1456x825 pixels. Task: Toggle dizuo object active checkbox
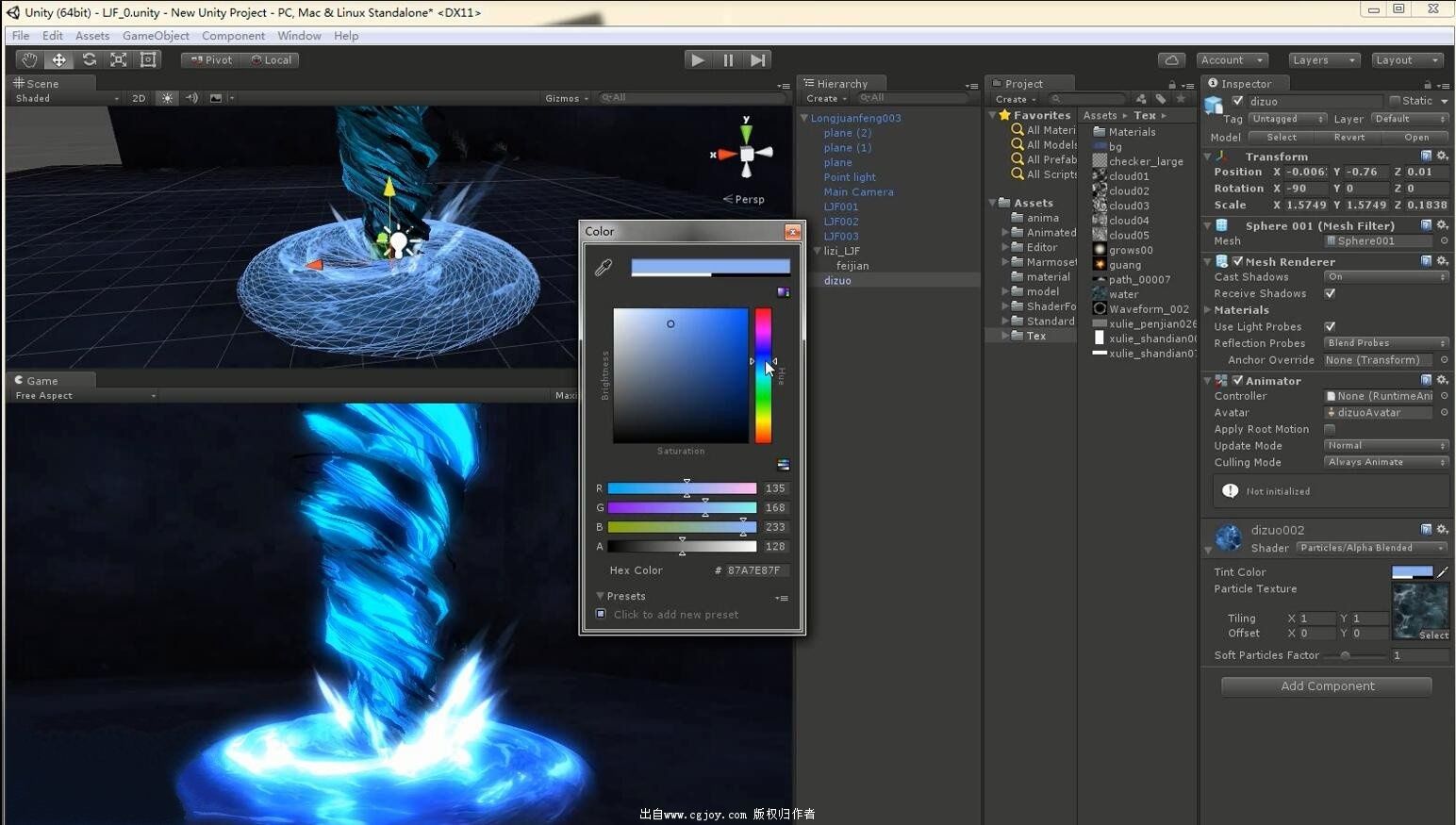click(x=1237, y=101)
